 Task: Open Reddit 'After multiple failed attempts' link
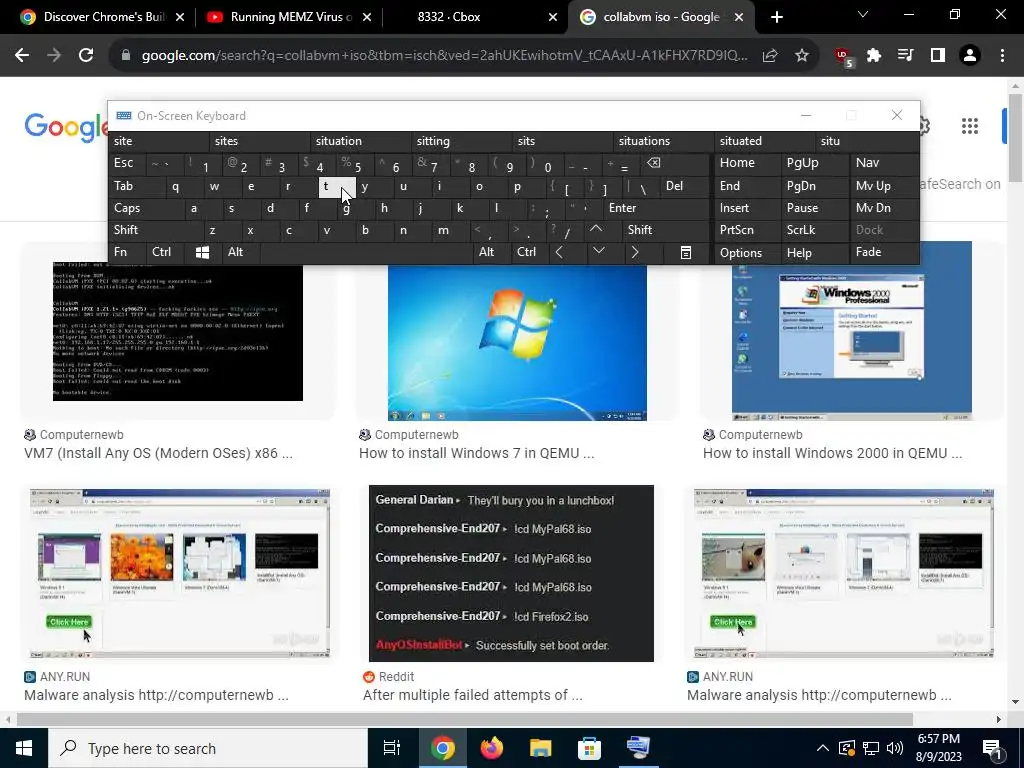coord(472,695)
